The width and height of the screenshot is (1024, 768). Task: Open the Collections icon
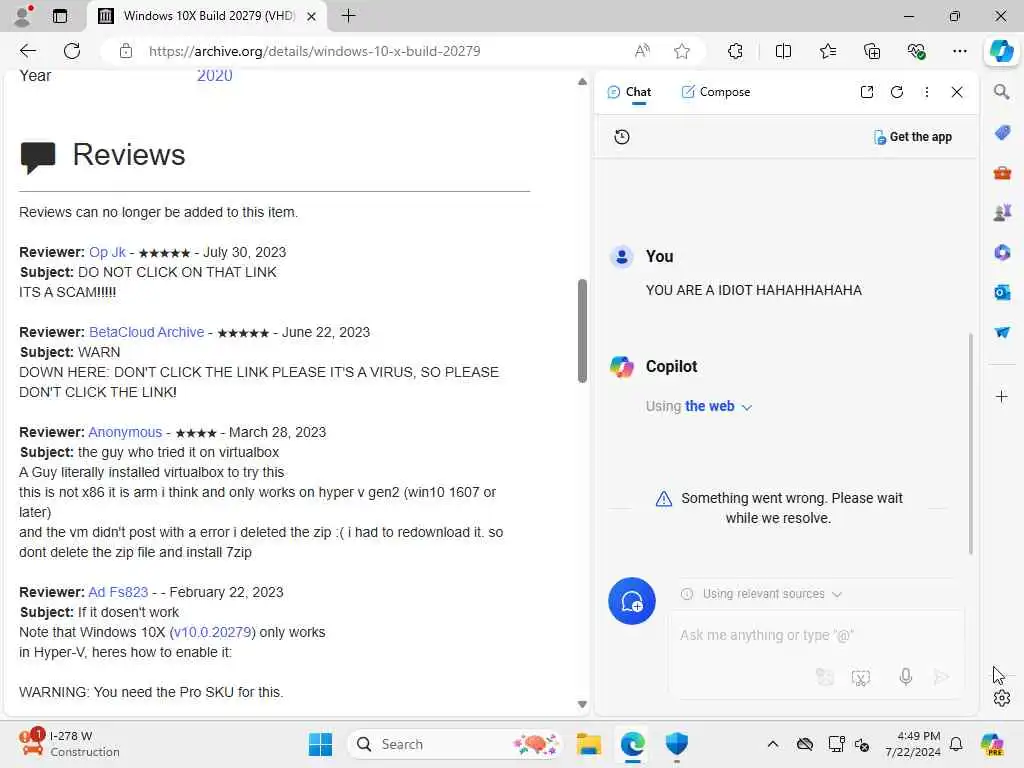click(x=872, y=51)
